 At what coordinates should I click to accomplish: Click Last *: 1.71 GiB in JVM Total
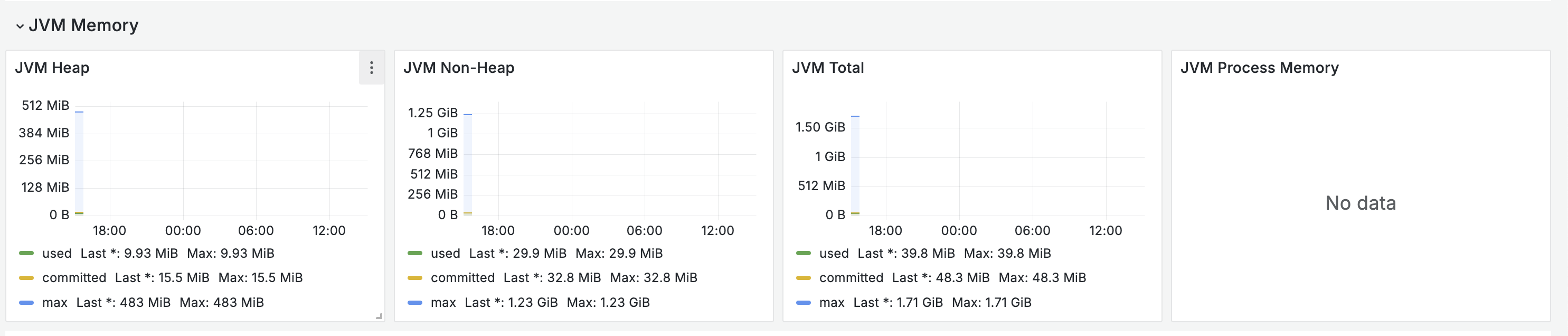click(x=898, y=303)
